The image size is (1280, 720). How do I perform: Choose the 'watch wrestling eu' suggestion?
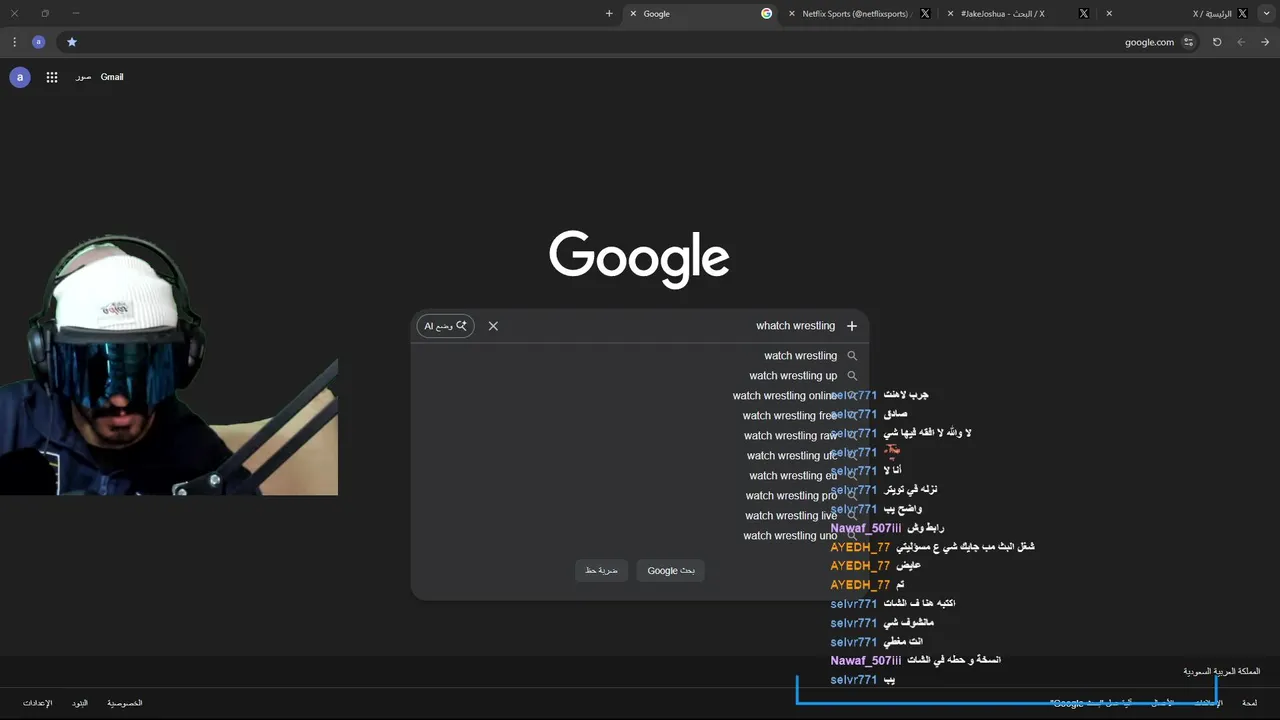click(640, 476)
